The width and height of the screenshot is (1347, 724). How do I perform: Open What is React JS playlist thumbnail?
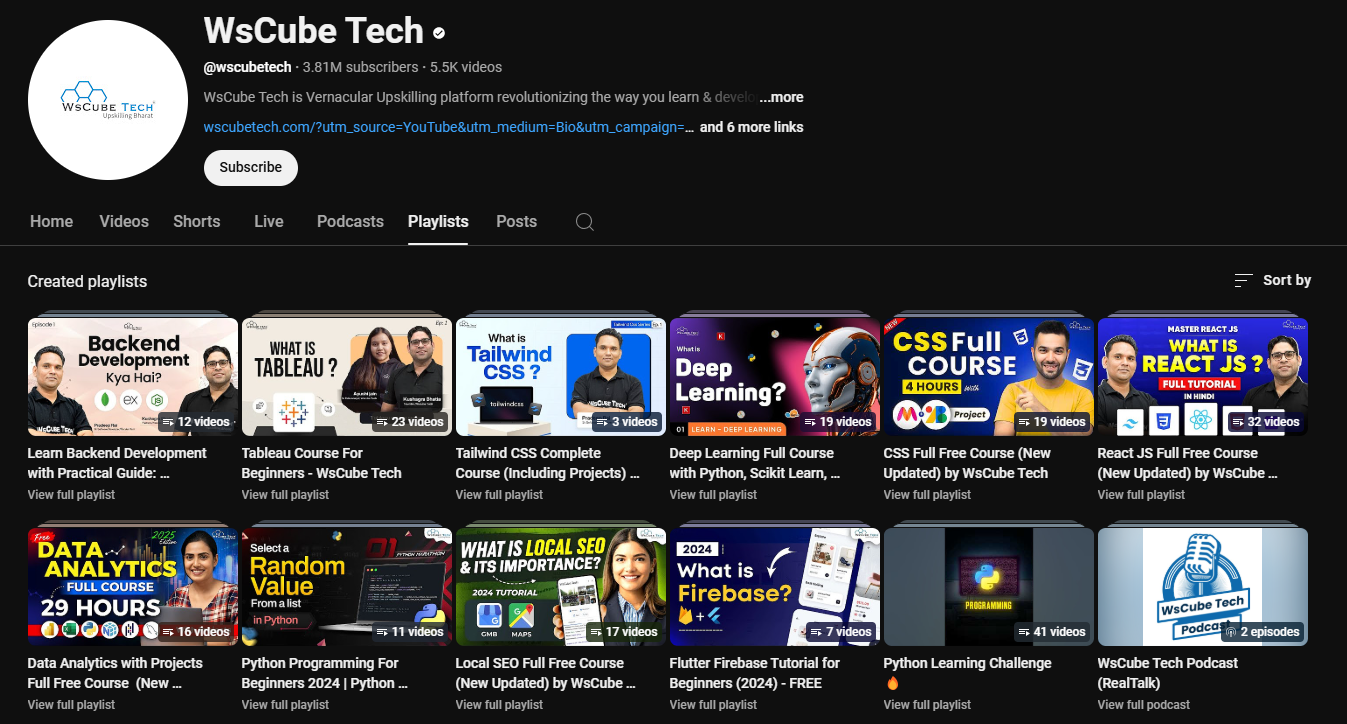pos(1203,377)
